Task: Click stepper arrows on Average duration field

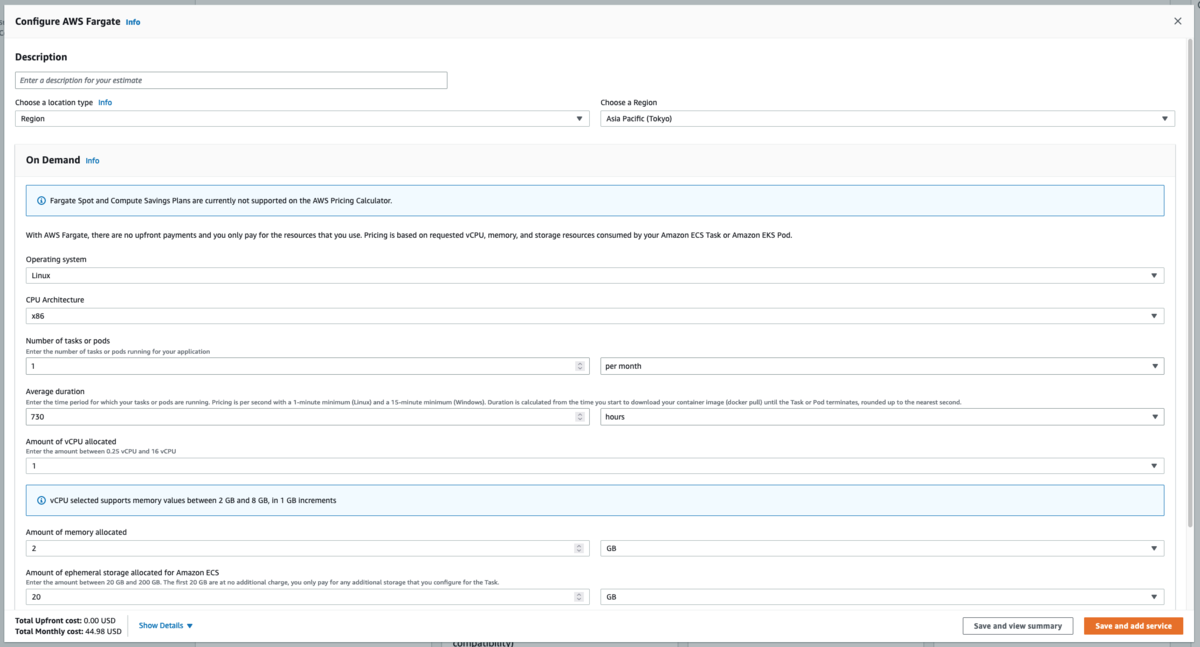Action: coord(580,416)
